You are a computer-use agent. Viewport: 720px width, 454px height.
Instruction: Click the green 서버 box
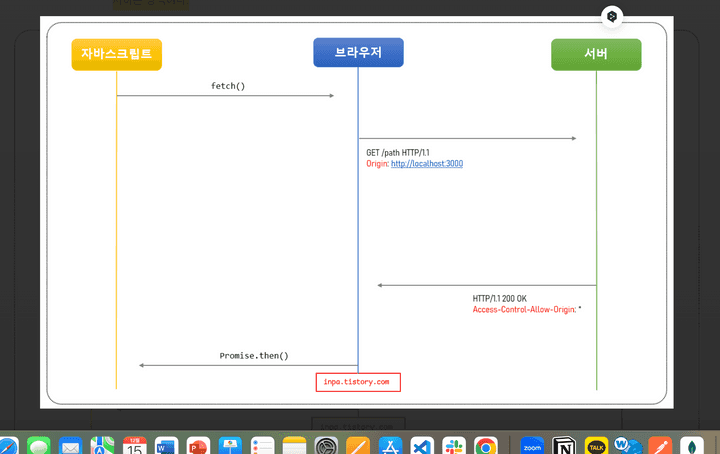[596, 54]
